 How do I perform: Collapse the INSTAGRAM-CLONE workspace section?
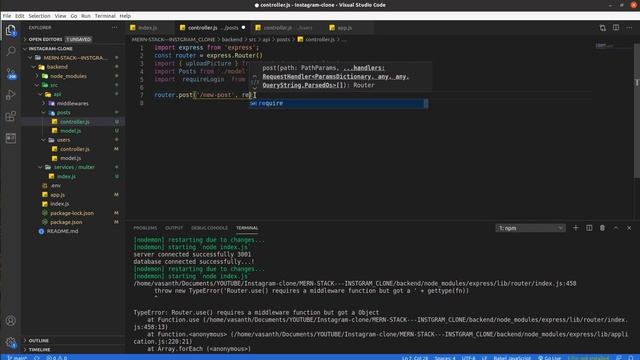[73, 49]
